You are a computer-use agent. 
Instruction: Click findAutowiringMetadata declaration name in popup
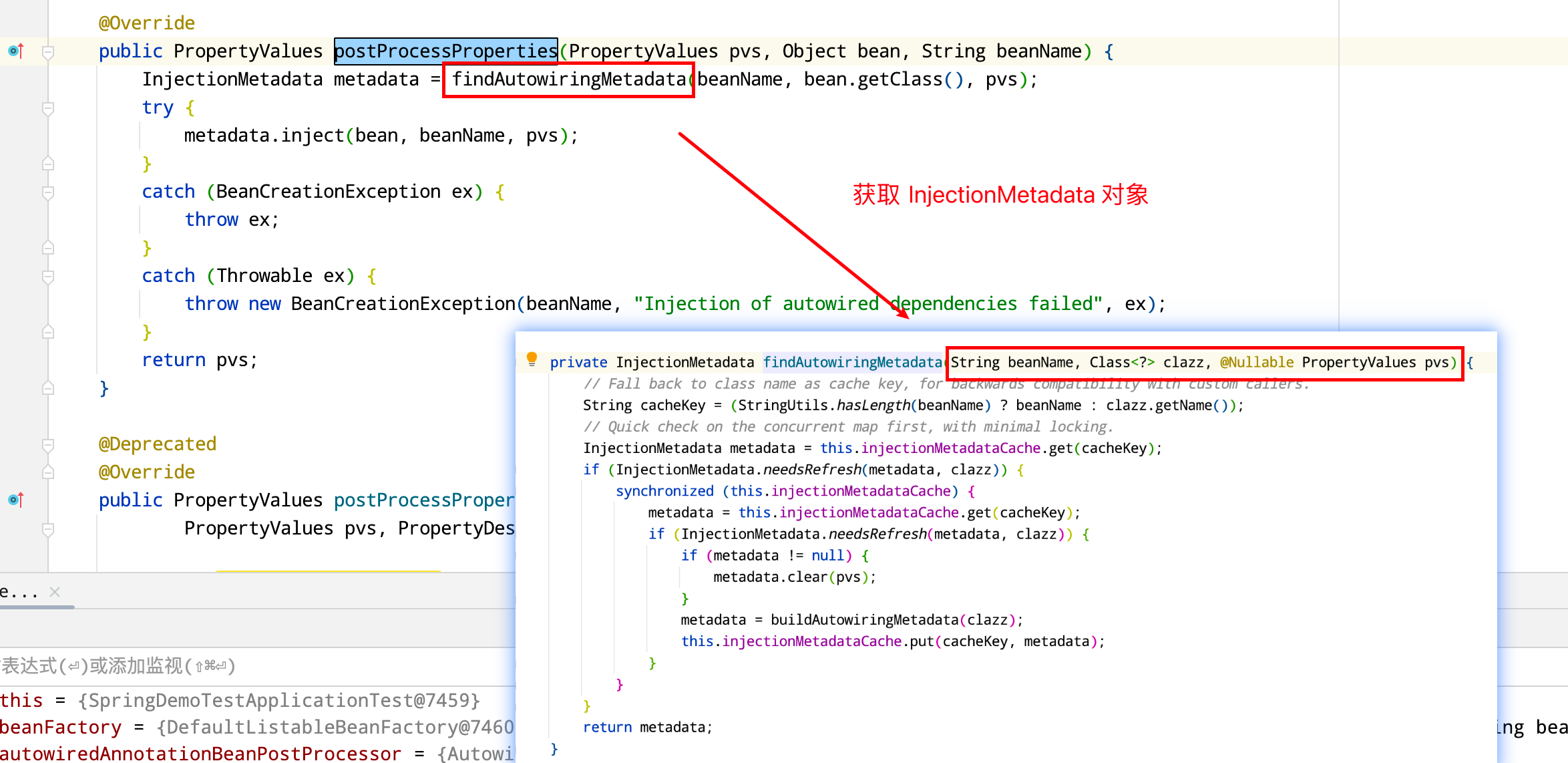pyautogui.click(x=852, y=362)
